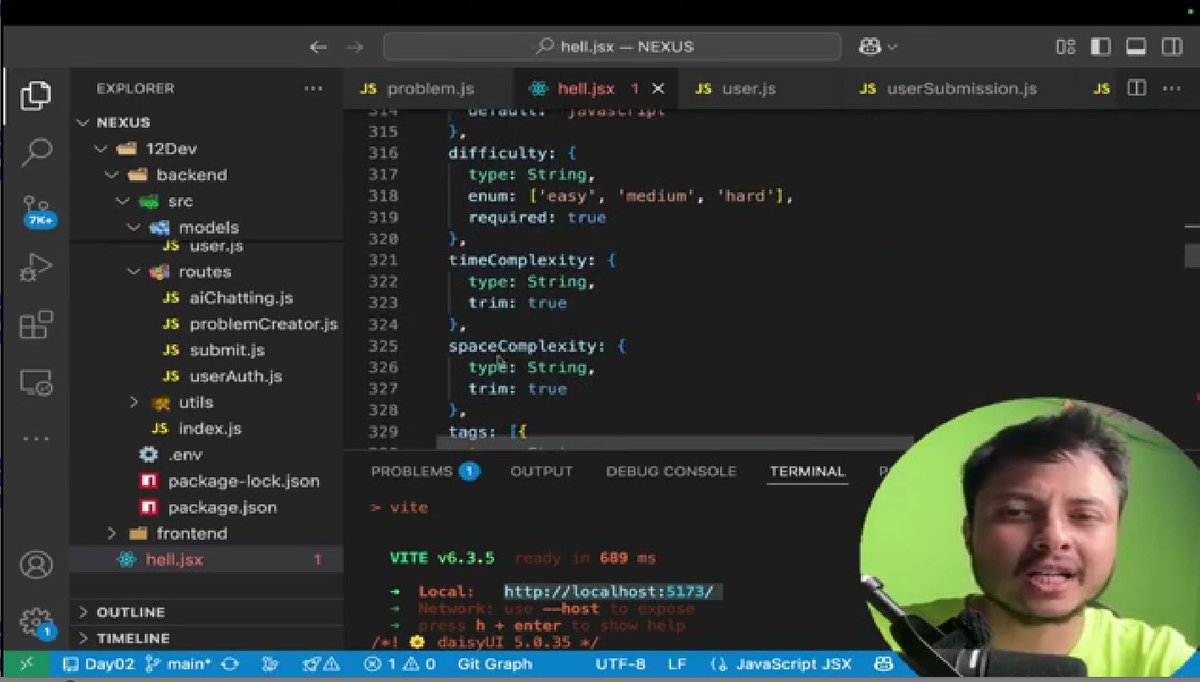
Task: Open the Explorer view in activity bar
Action: [x=36, y=95]
